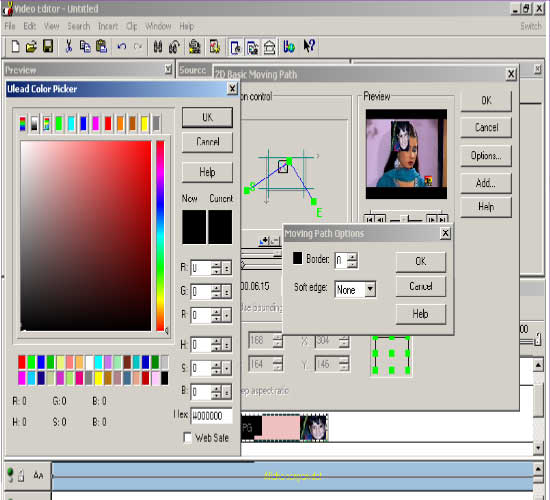Image resolution: width=550 pixels, height=500 pixels.
Task: Open the File menu
Action: click(x=10, y=26)
